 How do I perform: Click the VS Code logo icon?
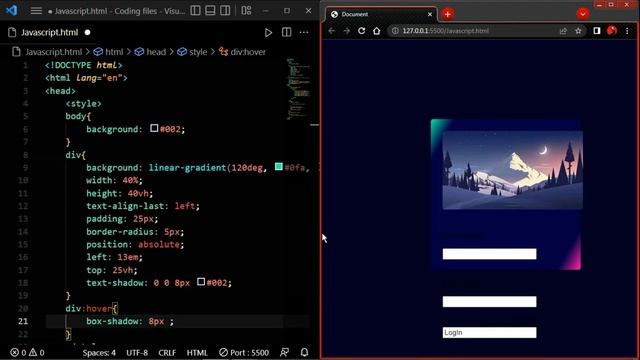(x=12, y=10)
